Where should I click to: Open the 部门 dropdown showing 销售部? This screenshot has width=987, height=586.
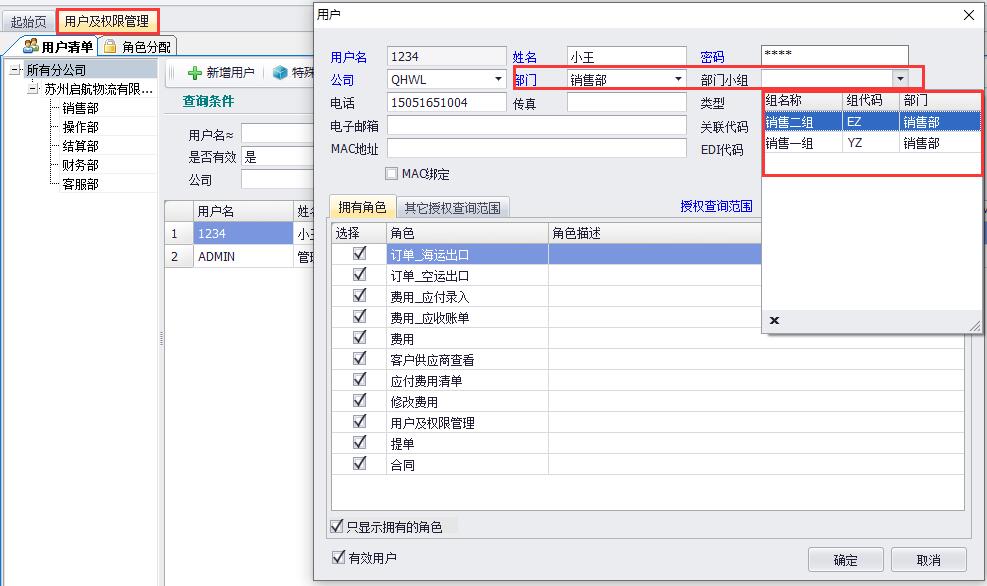[x=678, y=79]
